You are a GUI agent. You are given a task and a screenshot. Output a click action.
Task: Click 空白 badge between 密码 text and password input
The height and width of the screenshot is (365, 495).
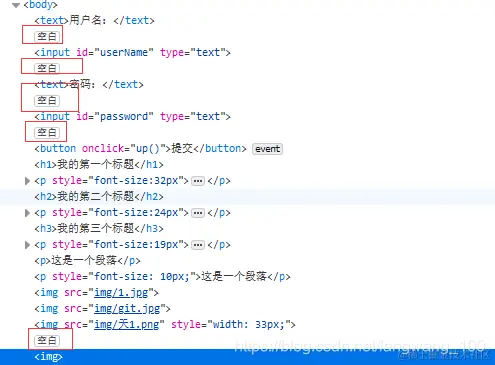tap(47, 100)
